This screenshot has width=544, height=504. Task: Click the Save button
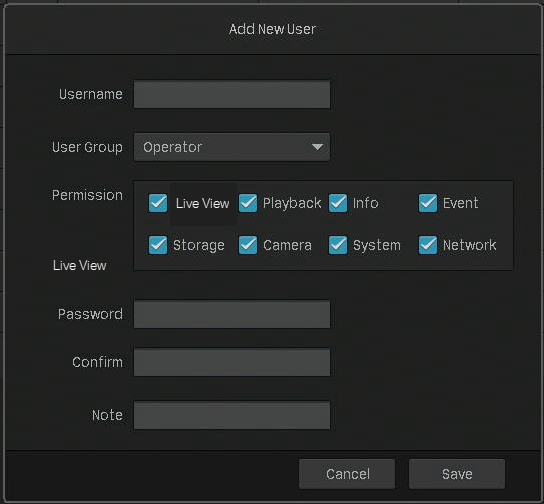point(457,474)
